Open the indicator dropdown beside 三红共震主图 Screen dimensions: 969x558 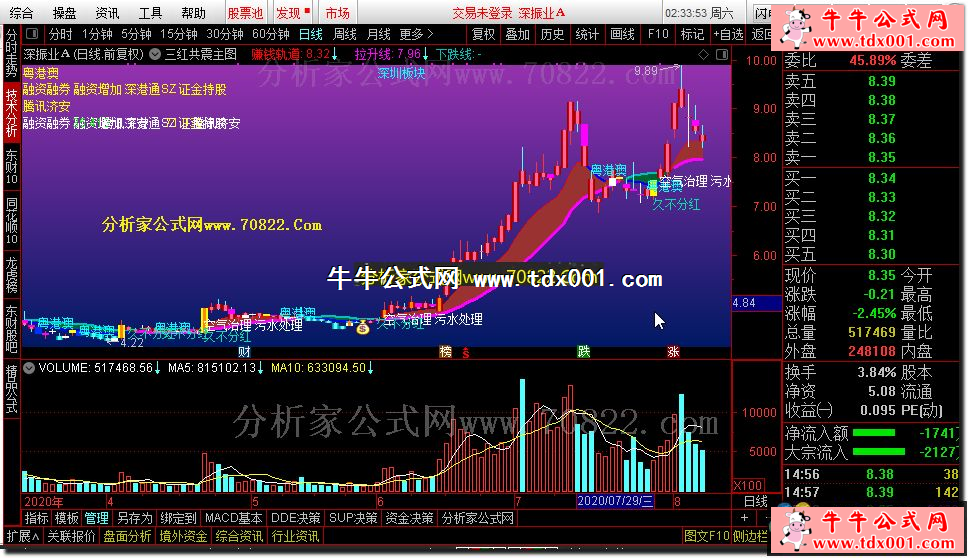155,54
